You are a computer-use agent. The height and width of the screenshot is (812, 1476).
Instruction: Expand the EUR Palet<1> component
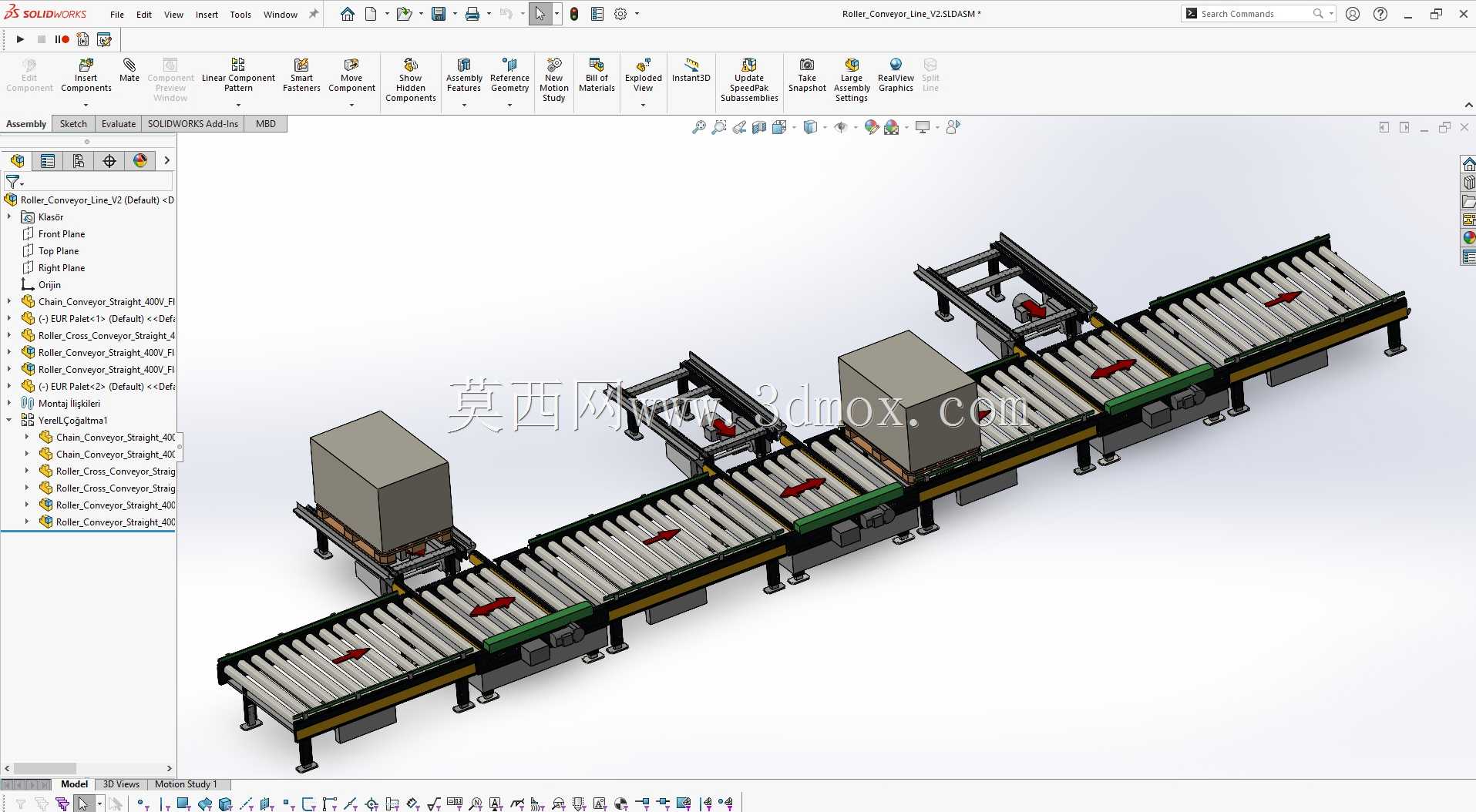(9, 319)
